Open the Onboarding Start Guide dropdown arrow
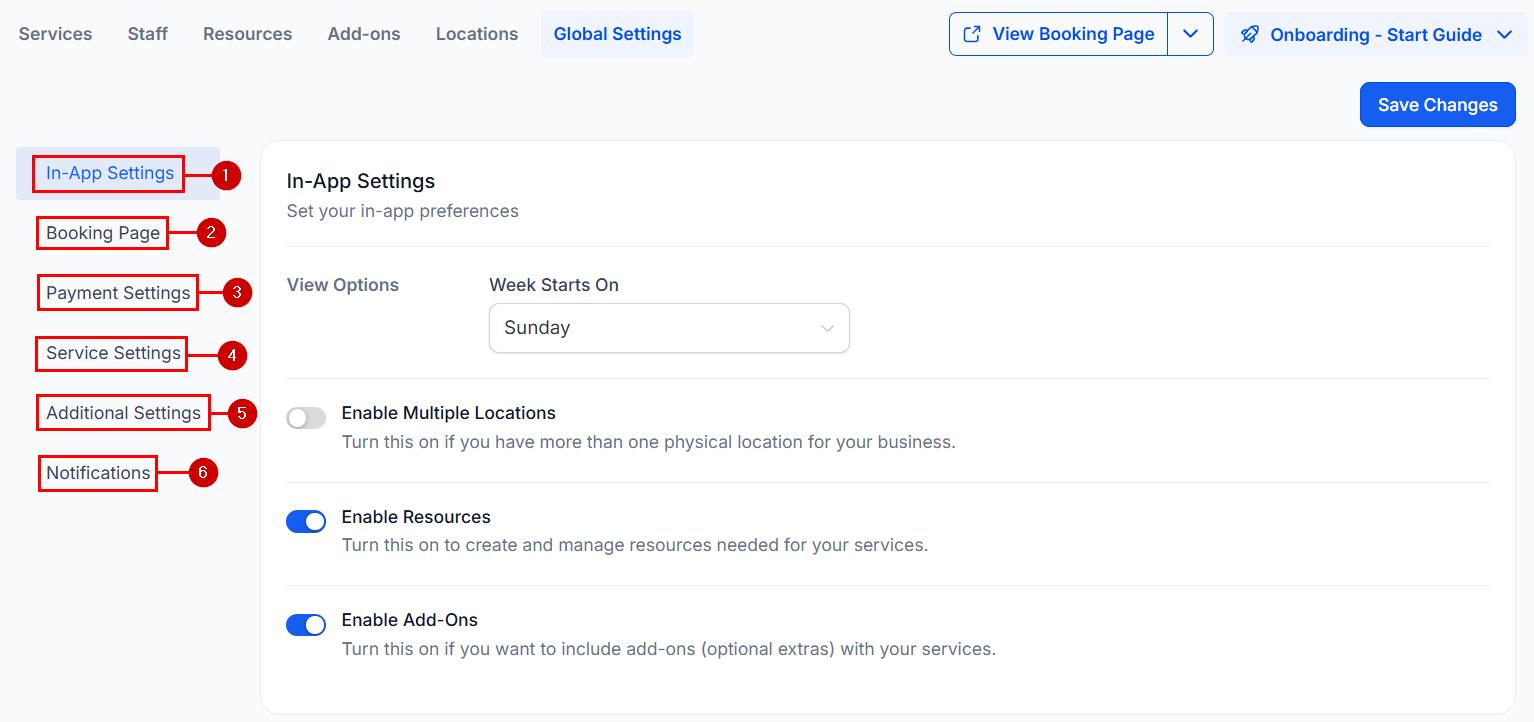 tap(1506, 34)
